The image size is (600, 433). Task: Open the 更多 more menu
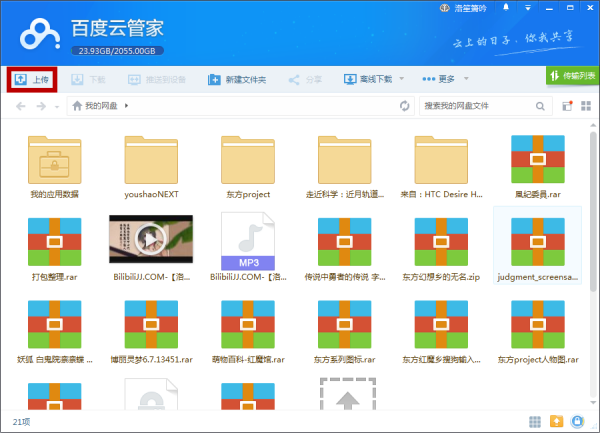click(439, 79)
